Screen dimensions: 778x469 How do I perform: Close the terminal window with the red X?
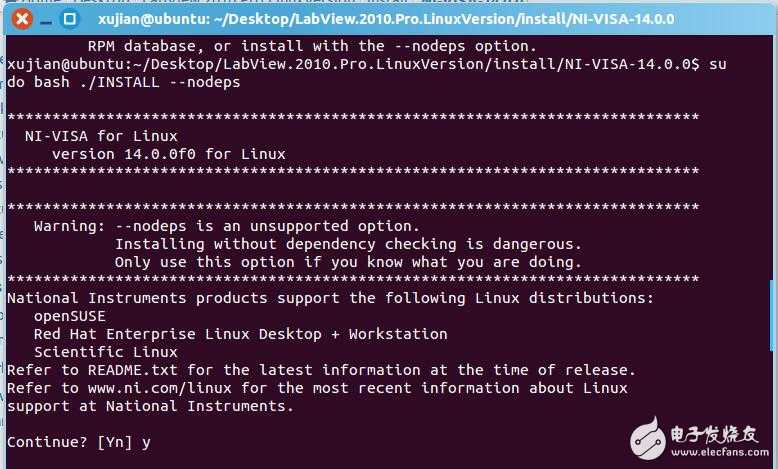22,19
